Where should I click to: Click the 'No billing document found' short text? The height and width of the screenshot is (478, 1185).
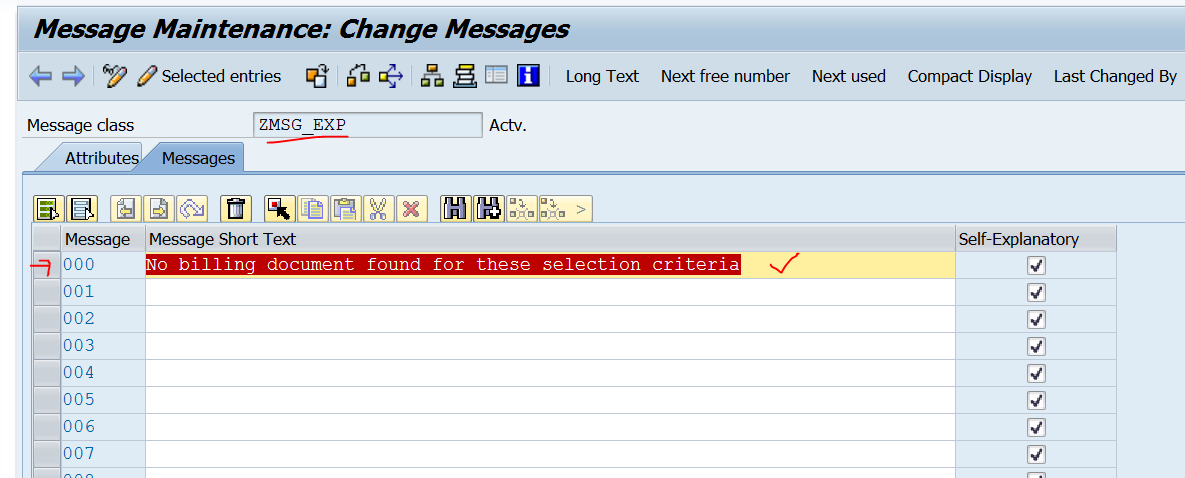443,265
